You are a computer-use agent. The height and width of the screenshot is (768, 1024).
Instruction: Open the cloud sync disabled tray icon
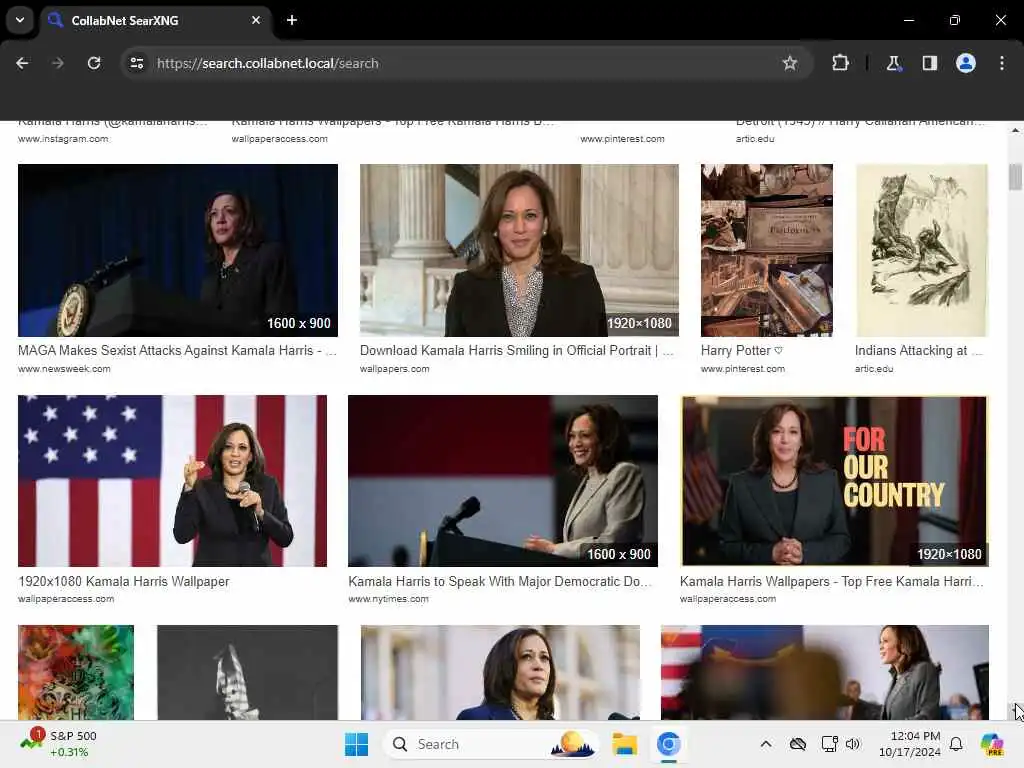tap(797, 744)
